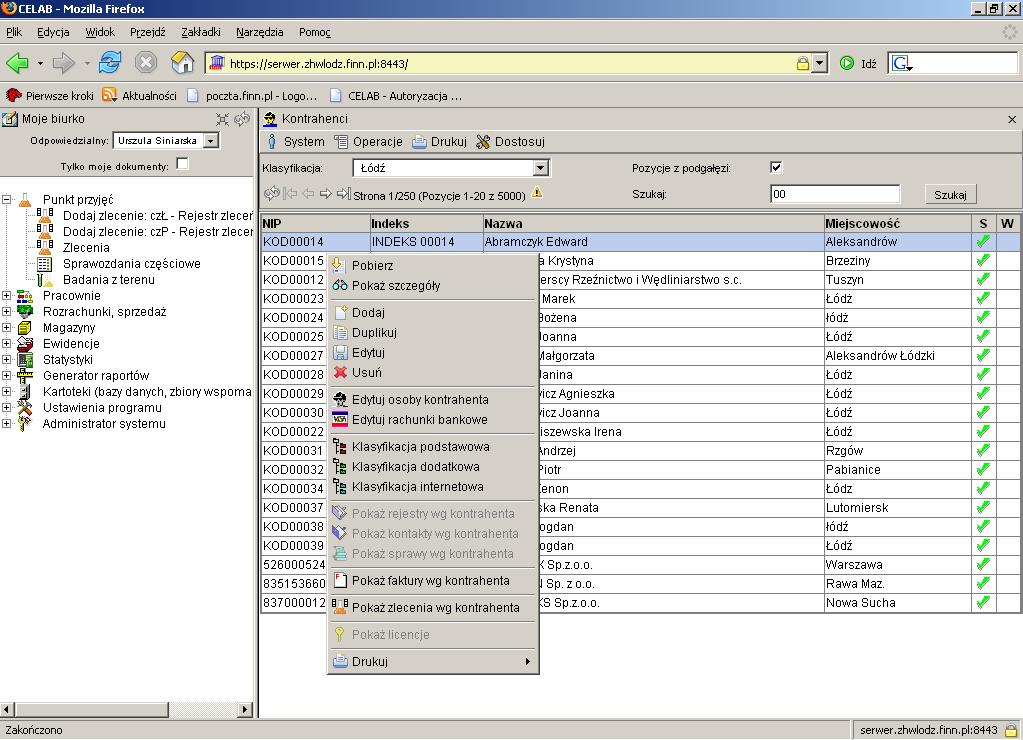
Task: Open the Operacje toolbar menu
Action: (x=369, y=142)
